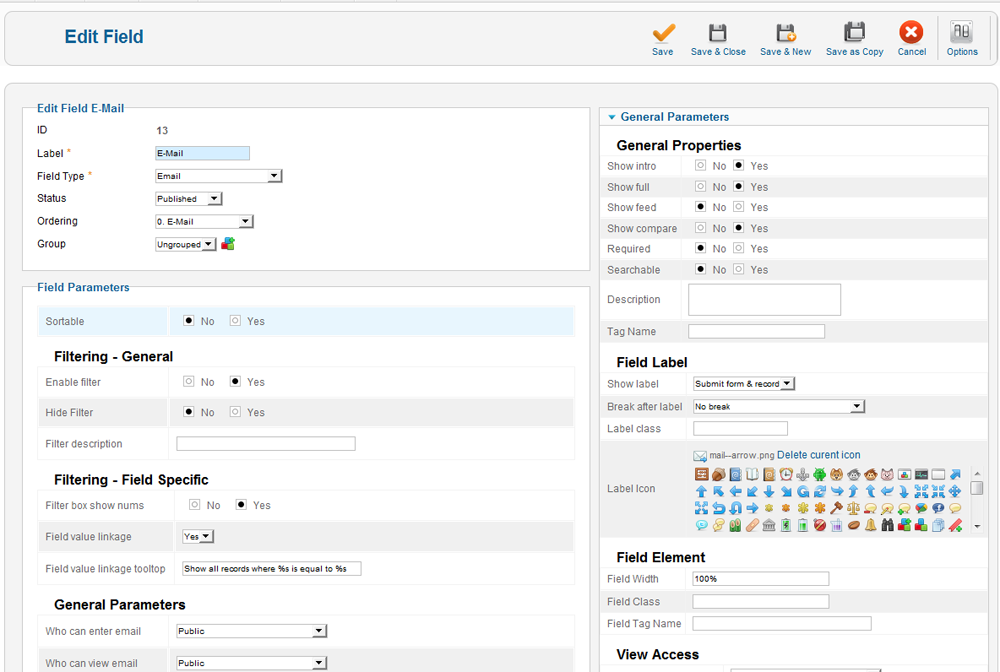Set Enable filter to No
1000x672 pixels.
189,382
